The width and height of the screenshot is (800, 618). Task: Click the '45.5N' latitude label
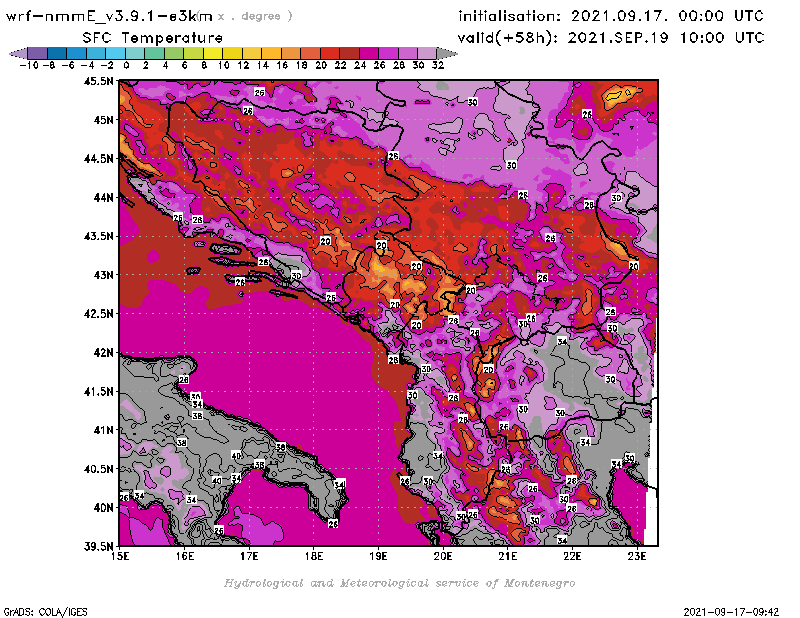[x=98, y=81]
